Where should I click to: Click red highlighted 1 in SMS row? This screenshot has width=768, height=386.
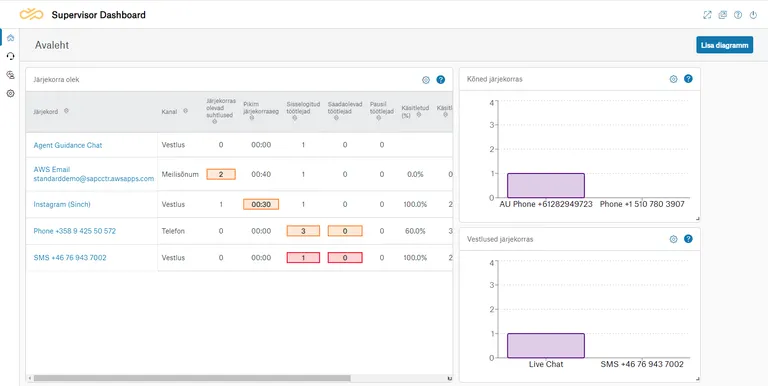point(303,258)
